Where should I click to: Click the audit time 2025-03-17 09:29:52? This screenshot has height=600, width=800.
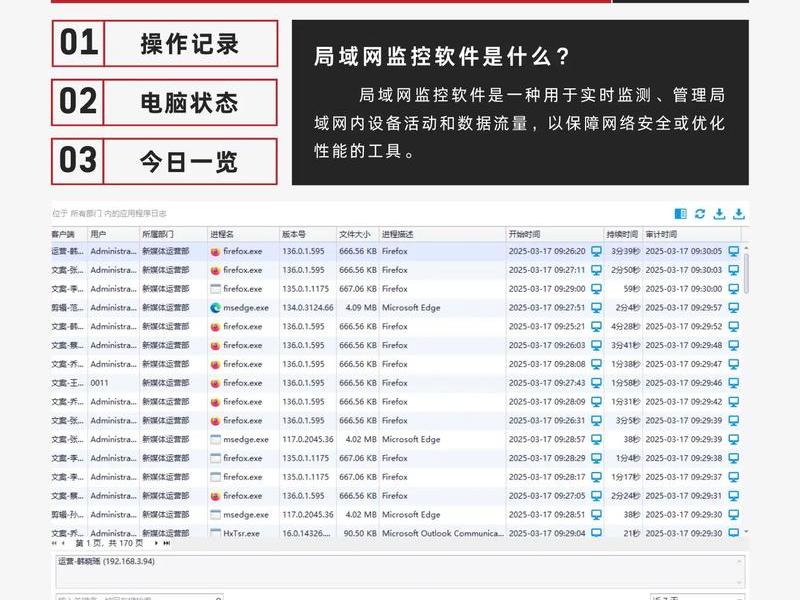[684, 327]
